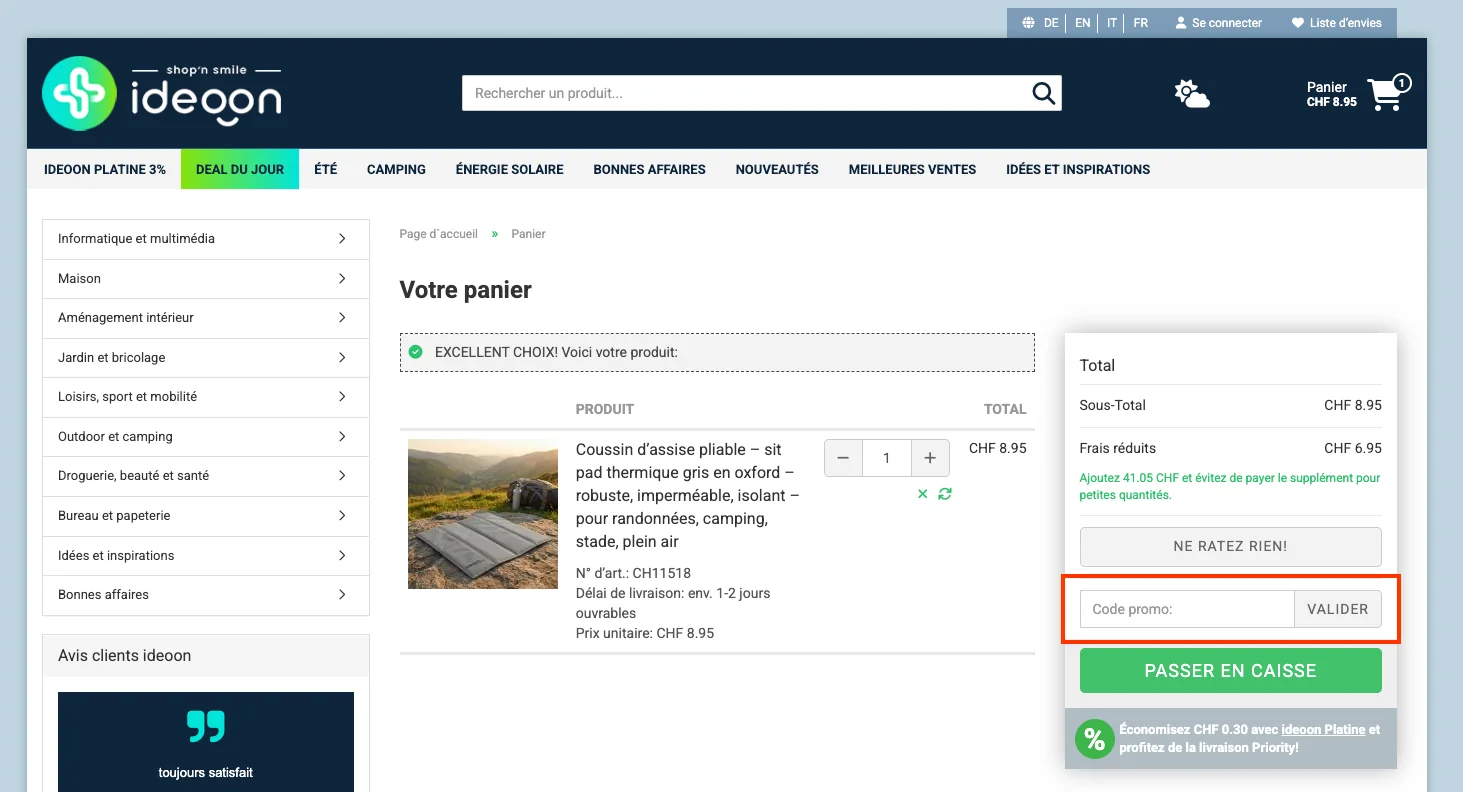Viewport: 1463px width, 792px height.
Task: Click the Panier CHF 8.95 header label
Action: point(1331,94)
